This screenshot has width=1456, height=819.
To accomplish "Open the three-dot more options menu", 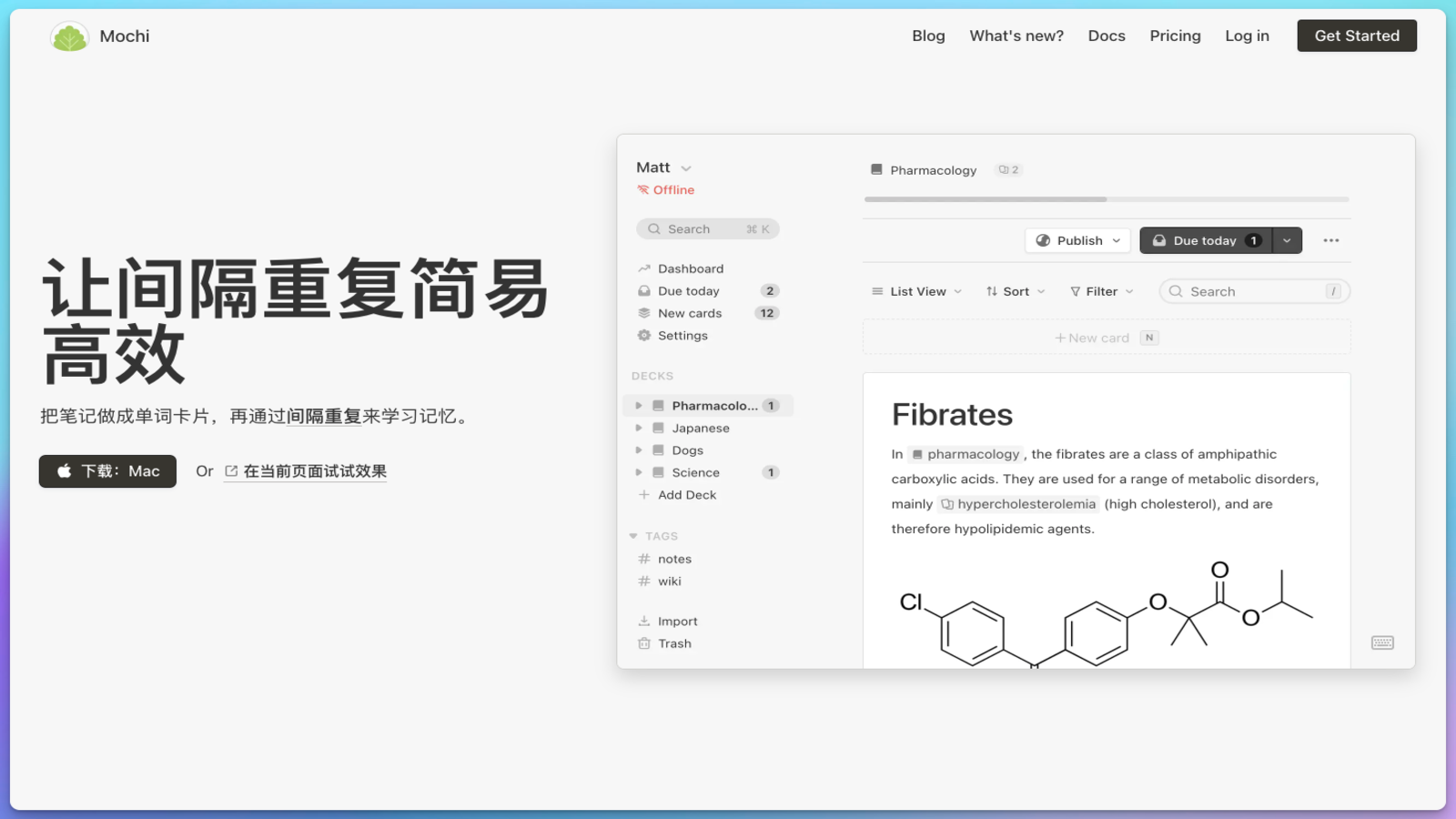I will coord(1330,240).
